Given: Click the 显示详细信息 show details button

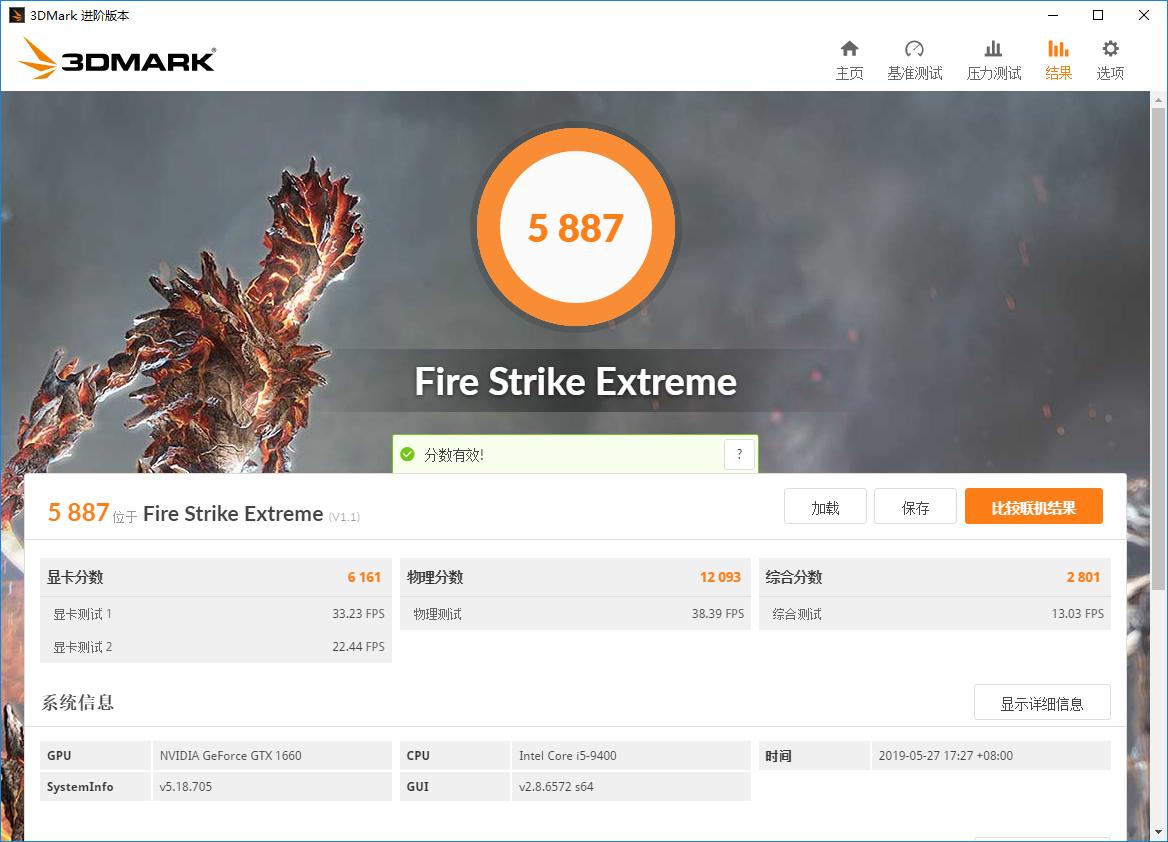Looking at the screenshot, I should 1042,703.
